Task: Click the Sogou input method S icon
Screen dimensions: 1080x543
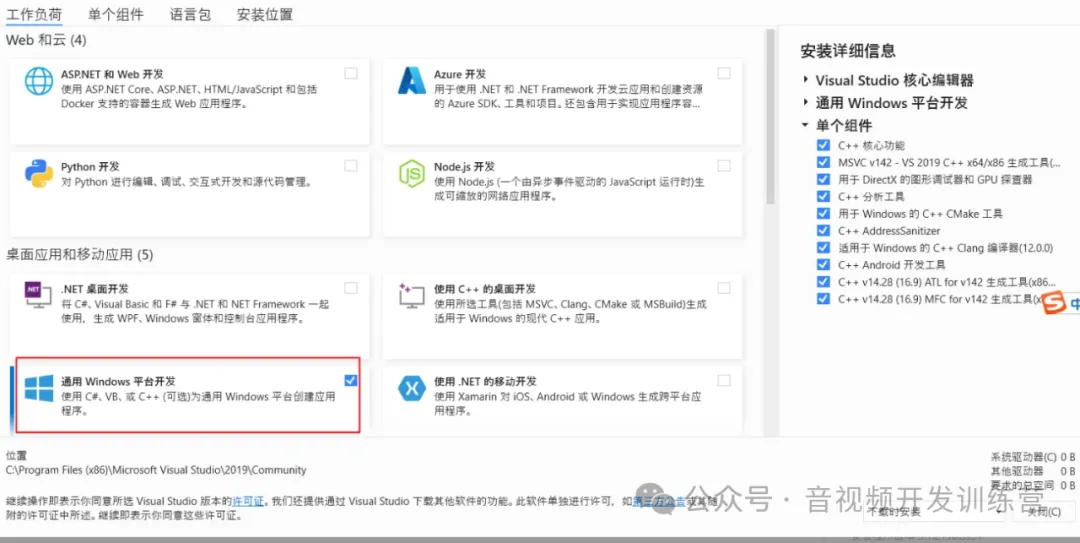Action: pyautogui.click(x=1052, y=303)
